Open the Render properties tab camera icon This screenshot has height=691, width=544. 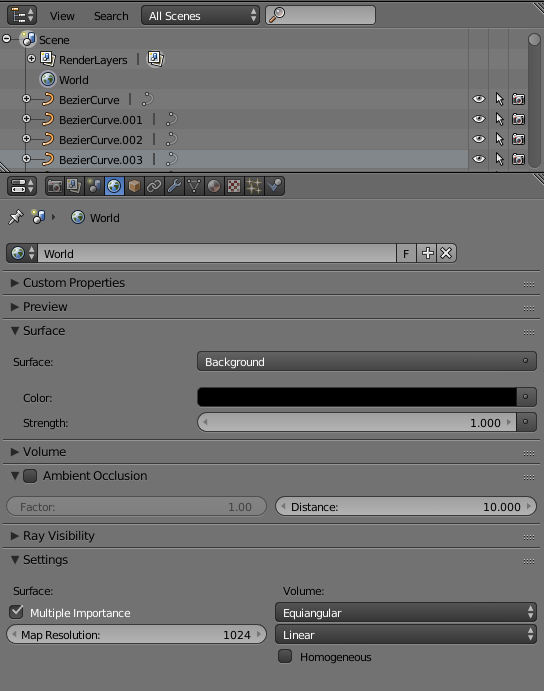tap(55, 186)
